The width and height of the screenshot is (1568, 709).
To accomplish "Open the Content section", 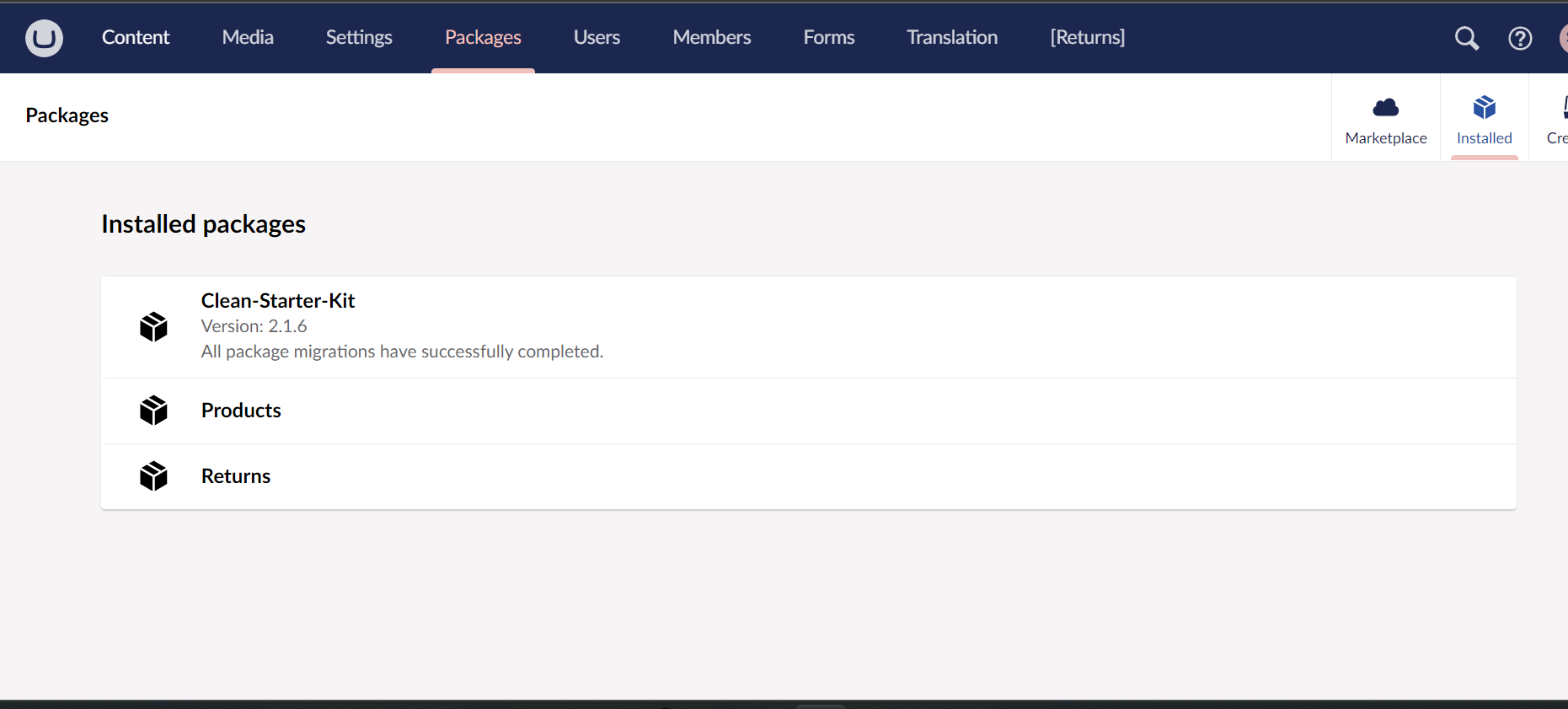I will point(136,37).
